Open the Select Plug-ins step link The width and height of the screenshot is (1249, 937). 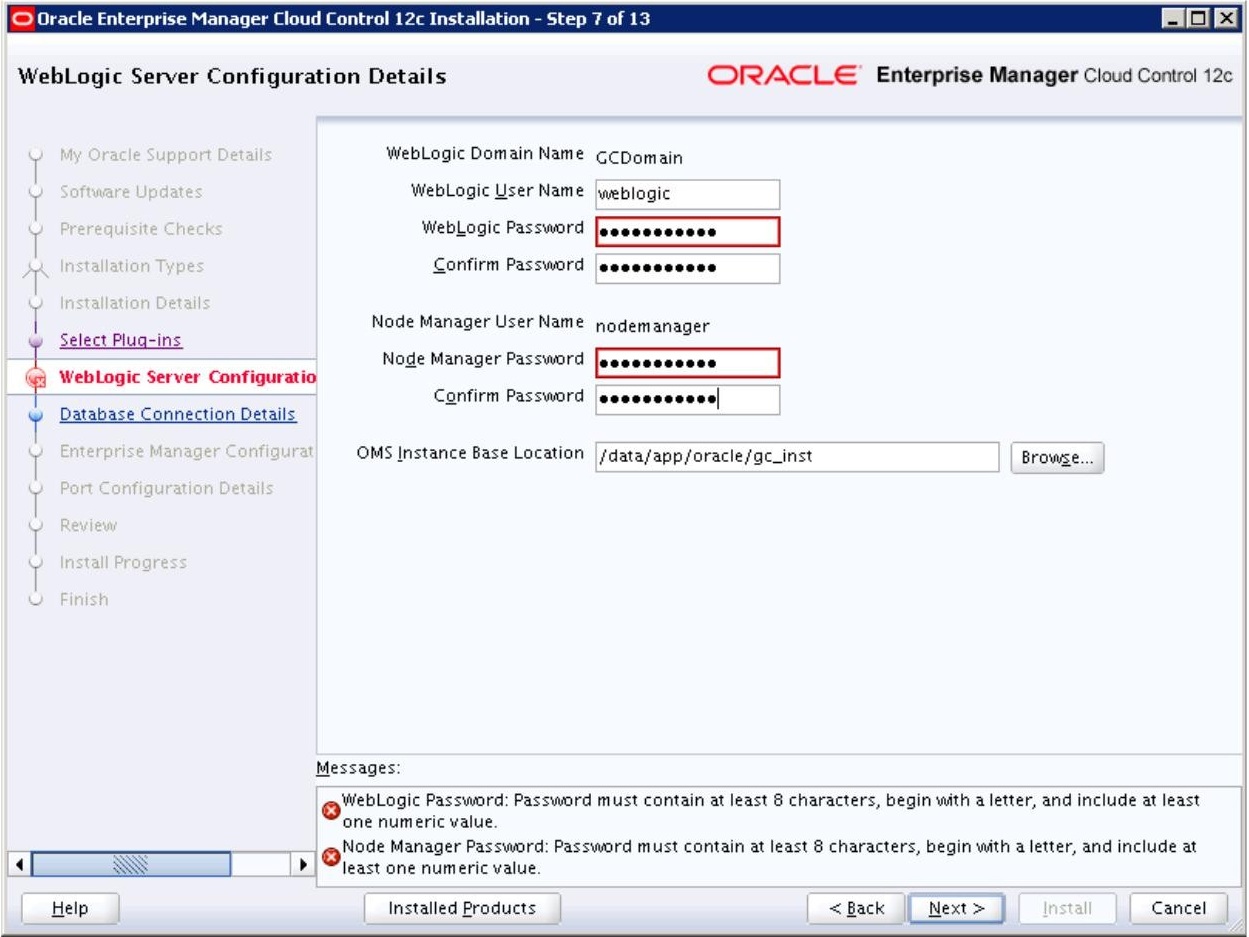[121, 340]
